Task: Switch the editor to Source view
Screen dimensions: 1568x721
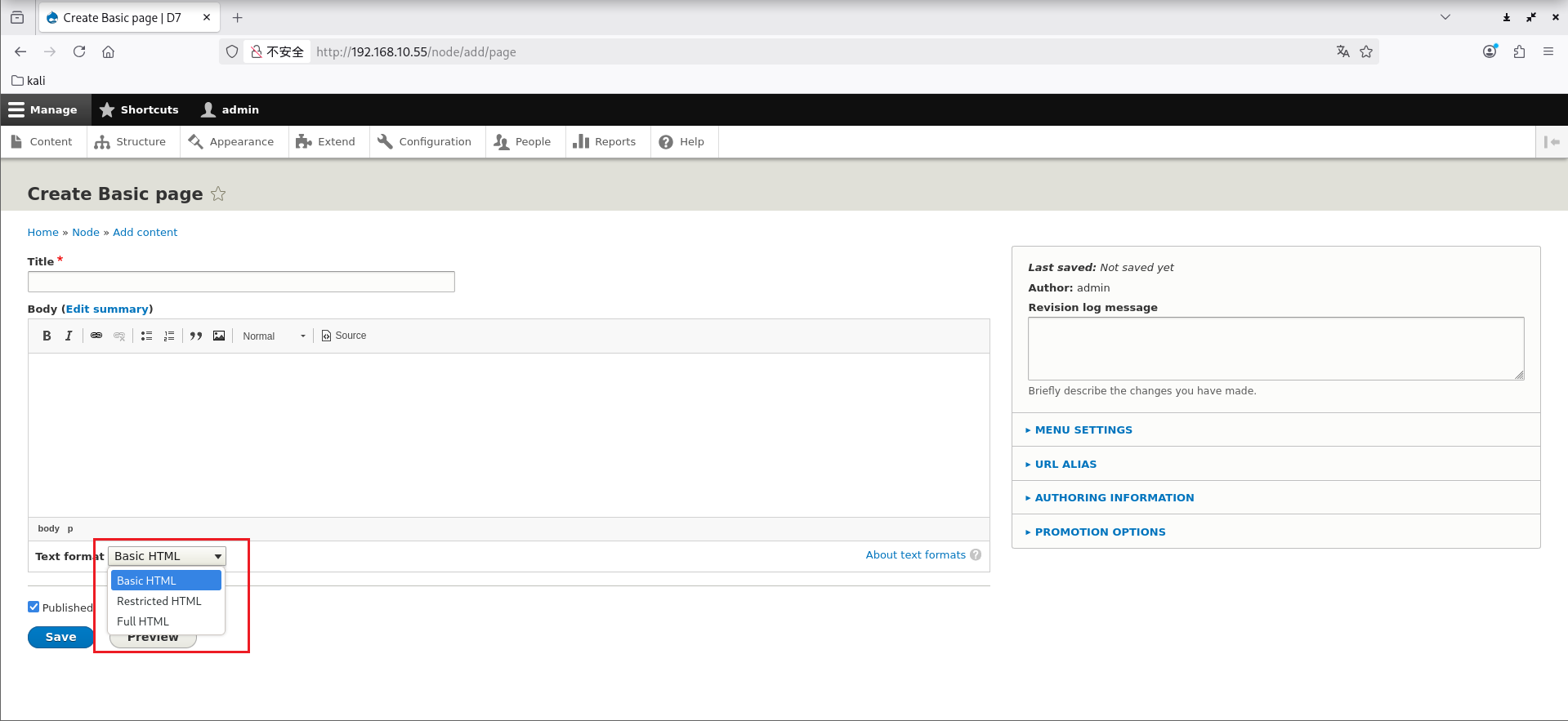Action: (344, 336)
